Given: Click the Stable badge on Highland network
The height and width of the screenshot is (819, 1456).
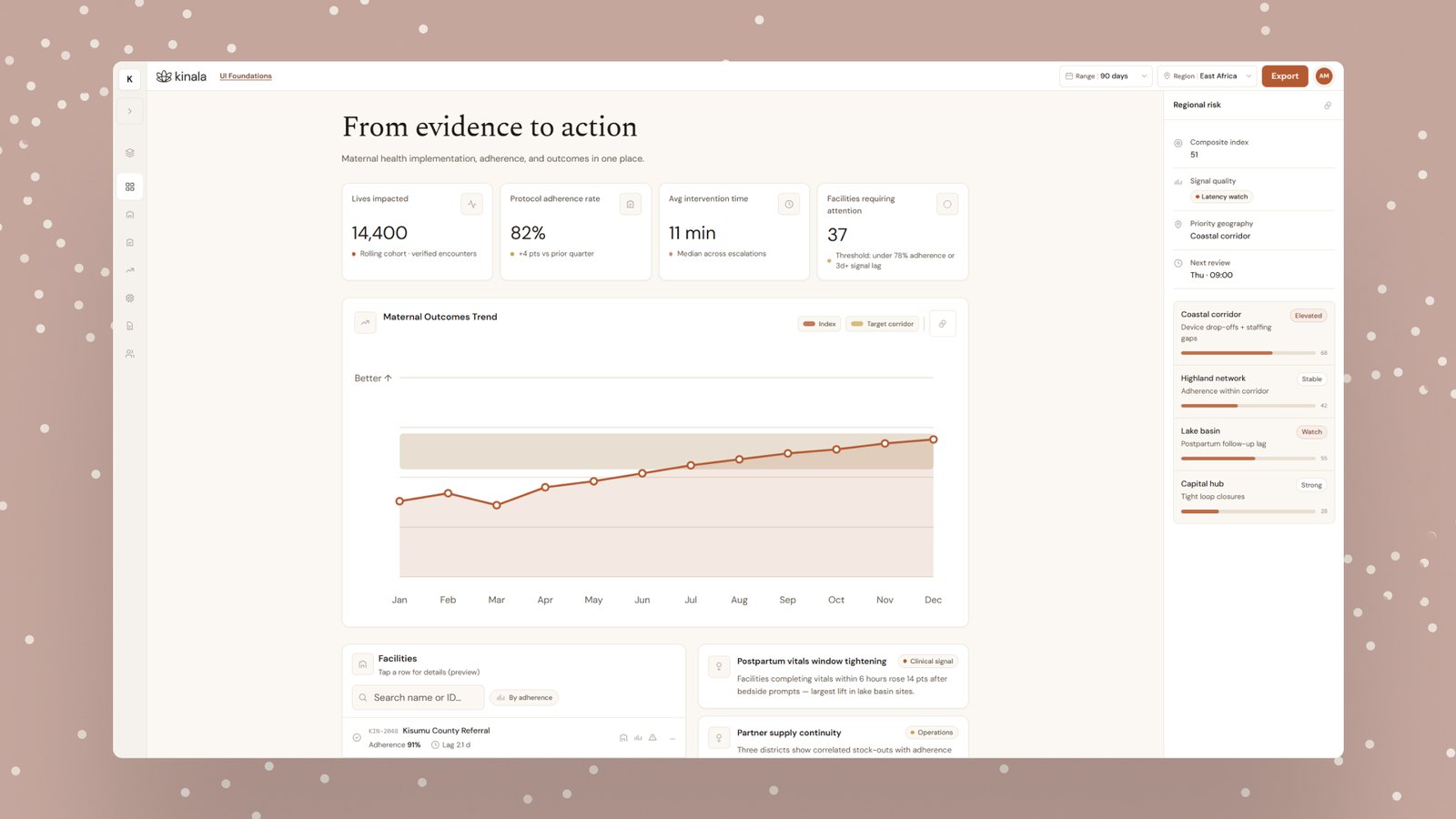Looking at the screenshot, I should (1311, 379).
